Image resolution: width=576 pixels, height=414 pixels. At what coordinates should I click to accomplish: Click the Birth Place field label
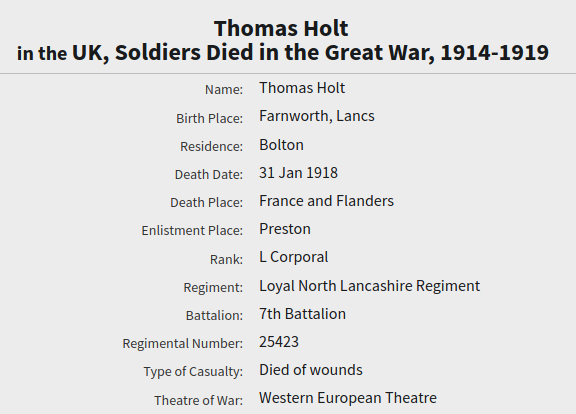tap(209, 119)
